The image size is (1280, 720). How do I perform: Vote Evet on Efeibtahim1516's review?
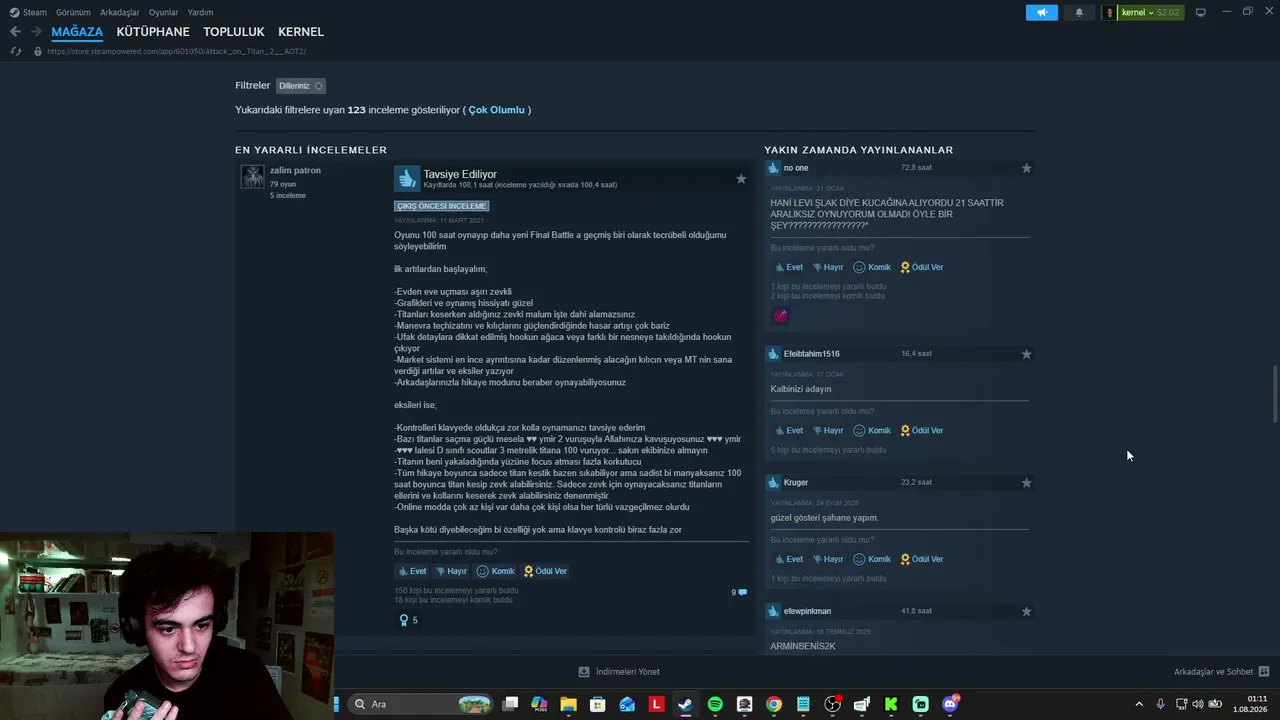point(789,431)
